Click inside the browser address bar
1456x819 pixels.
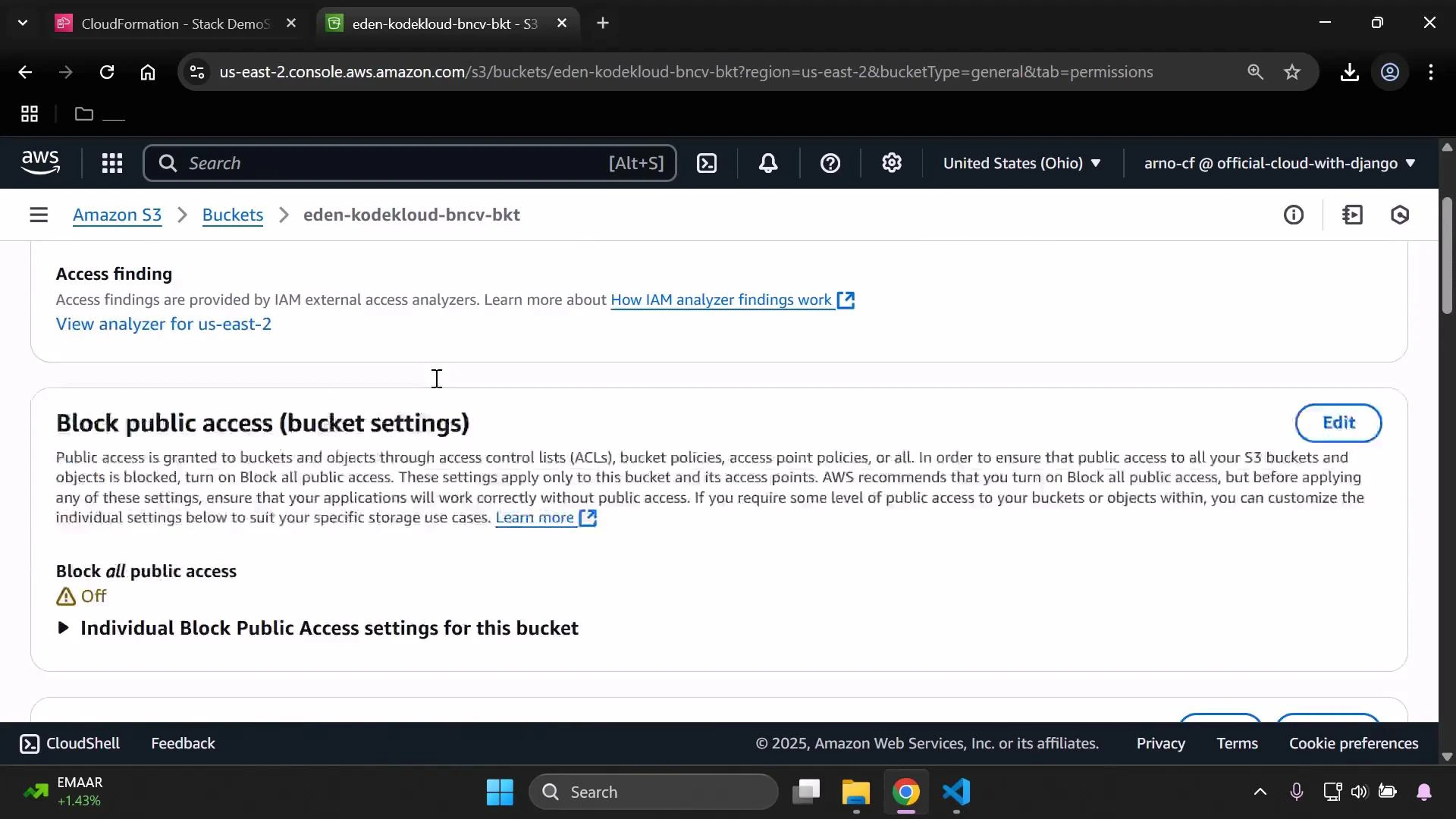(x=682, y=72)
